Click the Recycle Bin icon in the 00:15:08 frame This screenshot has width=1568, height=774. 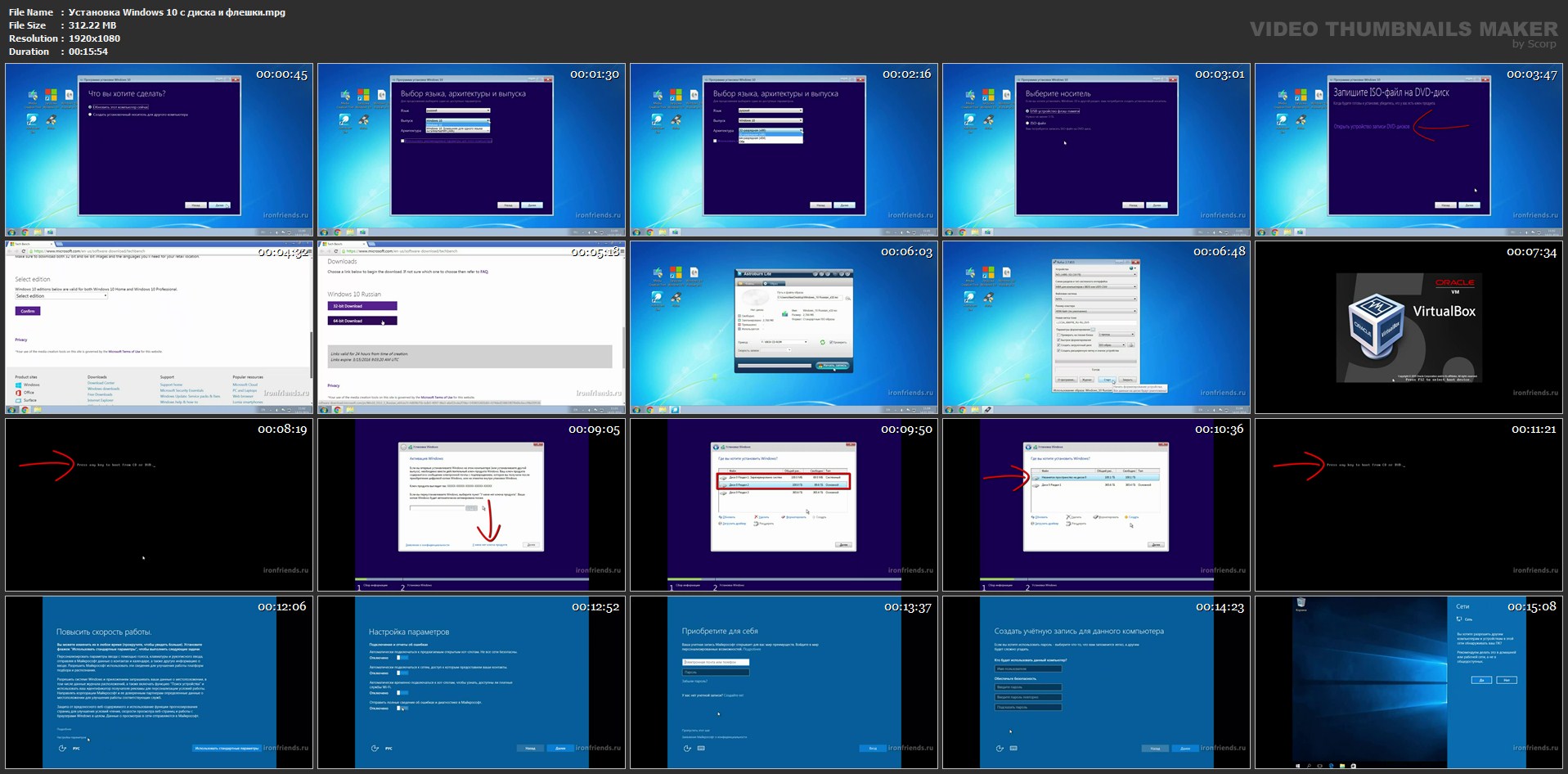coord(1301,603)
